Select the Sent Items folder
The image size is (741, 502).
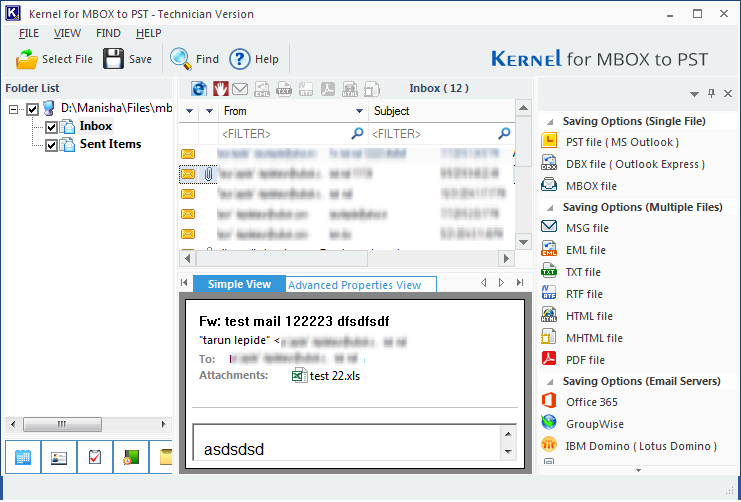[110, 144]
